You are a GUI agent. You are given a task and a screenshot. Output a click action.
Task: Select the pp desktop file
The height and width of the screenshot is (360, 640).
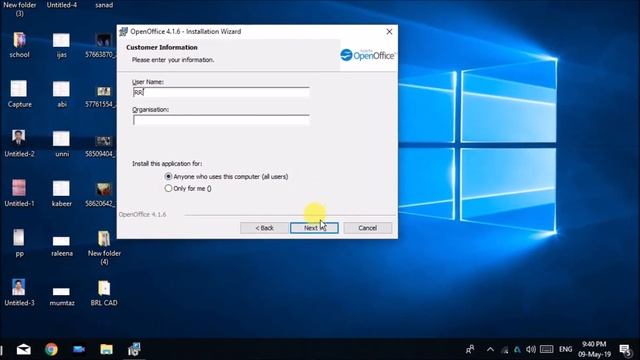pos(19,243)
